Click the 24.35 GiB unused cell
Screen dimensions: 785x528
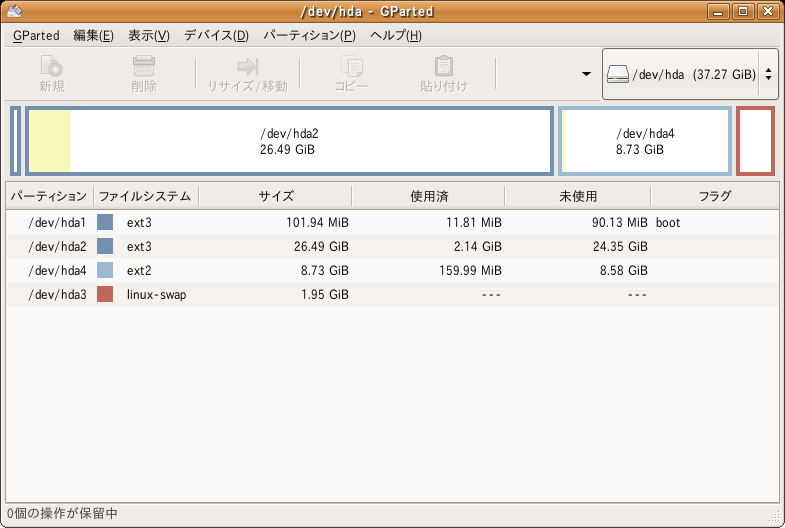[620, 246]
